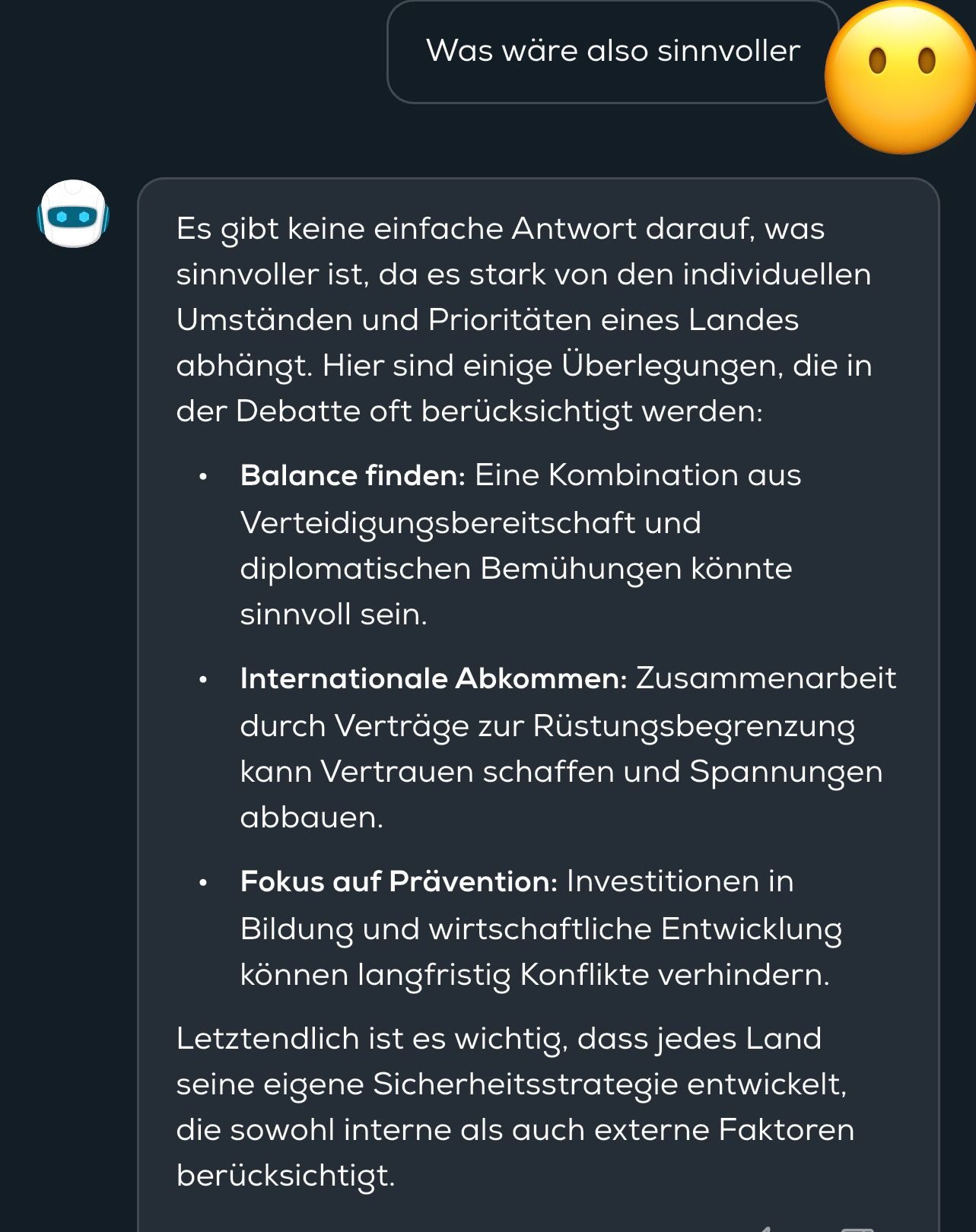Click the "Internationale Abkommen:" bold heading
Viewport: 976px width, 1232px height.
click(x=433, y=678)
